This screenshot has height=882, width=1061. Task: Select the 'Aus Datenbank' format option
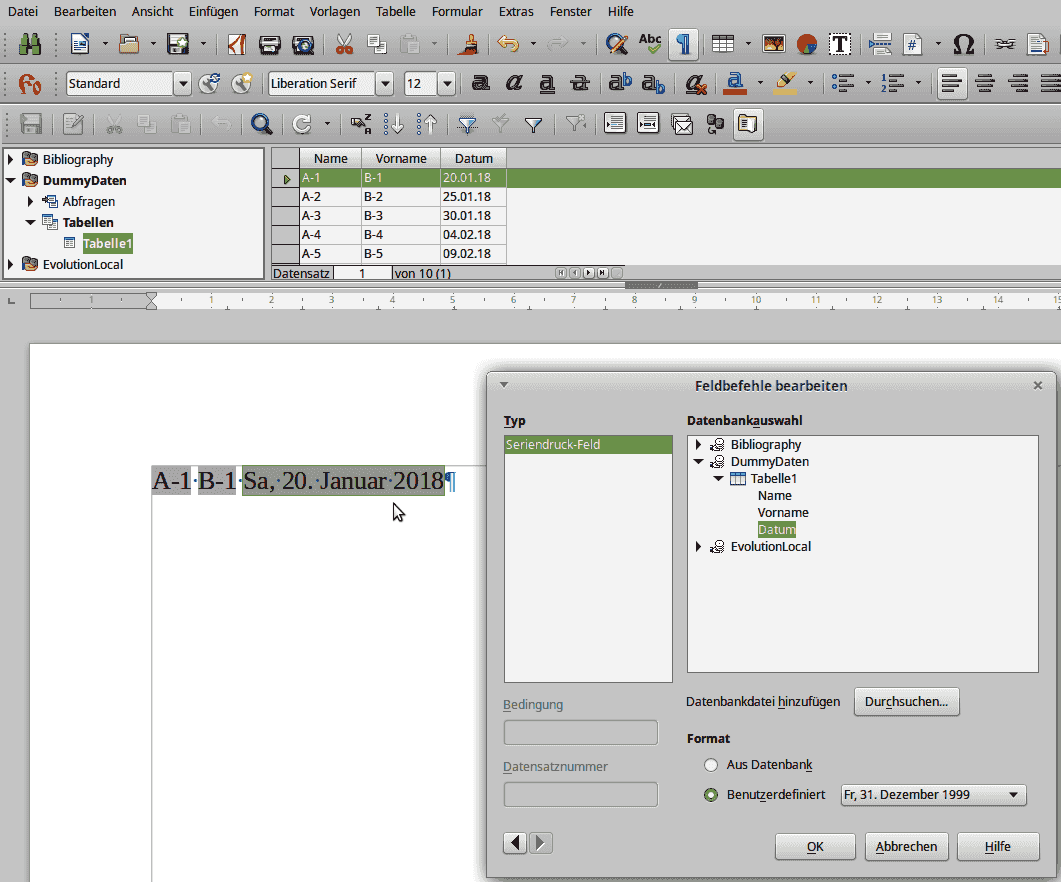710,765
